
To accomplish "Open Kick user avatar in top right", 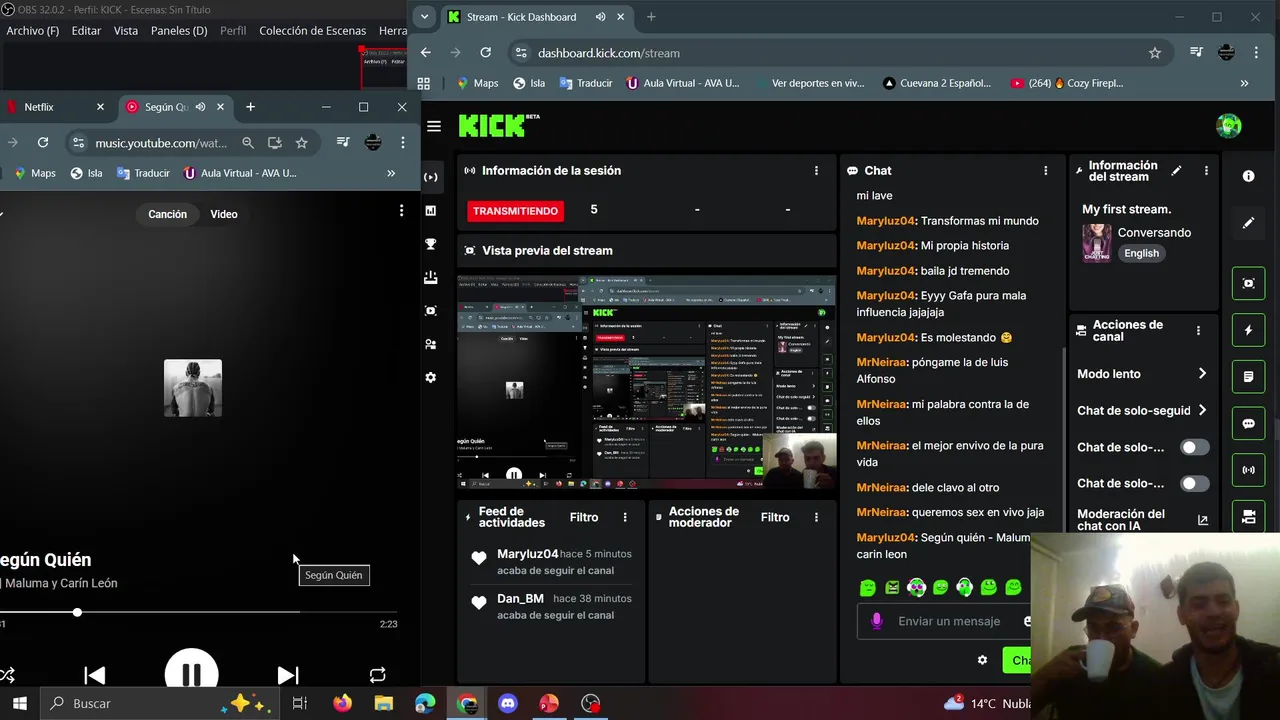I will point(1228,126).
